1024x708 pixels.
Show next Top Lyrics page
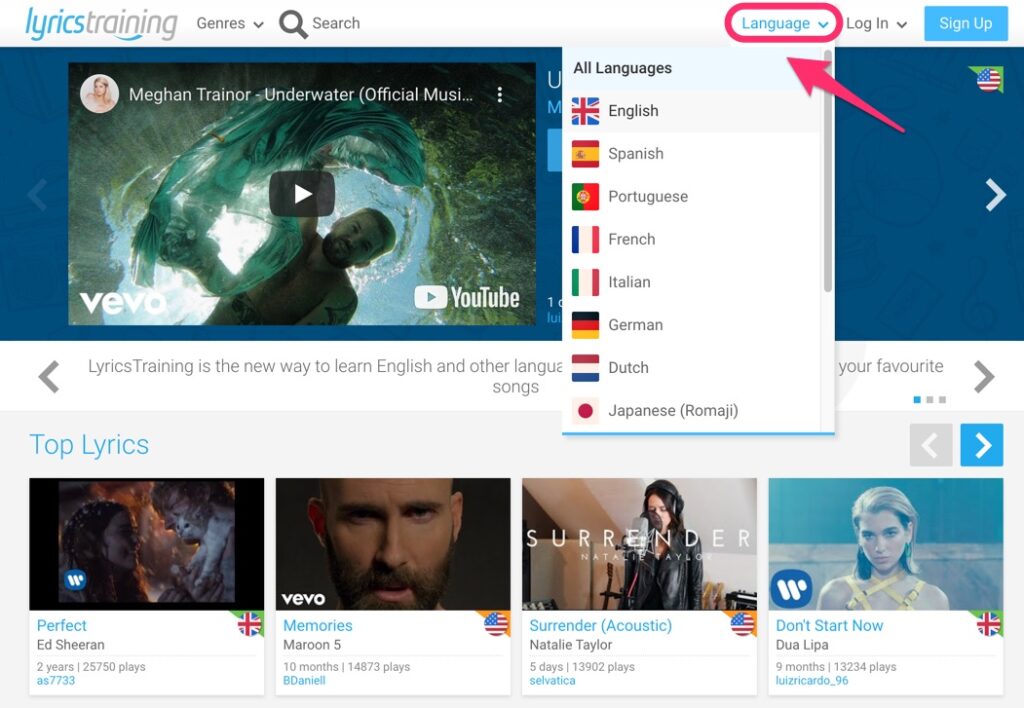tap(981, 446)
